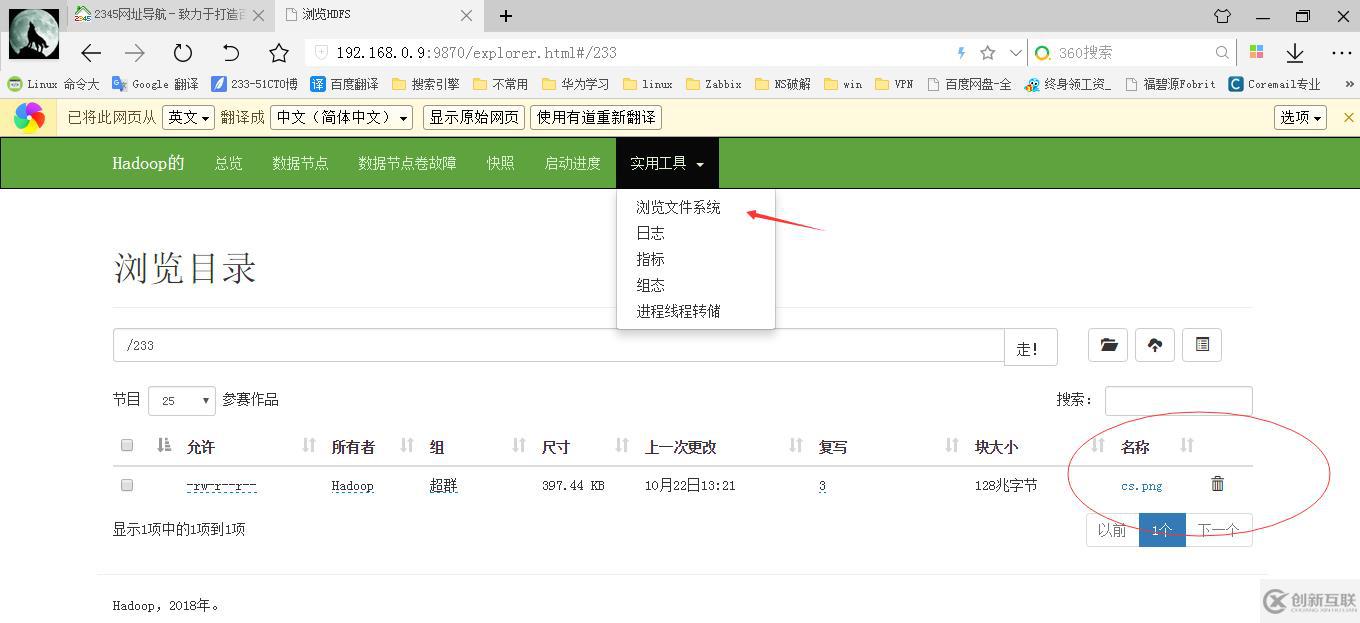This screenshot has height=623, width=1360.
Task: Click inside the 搜索 search input field
Action: point(1178,400)
